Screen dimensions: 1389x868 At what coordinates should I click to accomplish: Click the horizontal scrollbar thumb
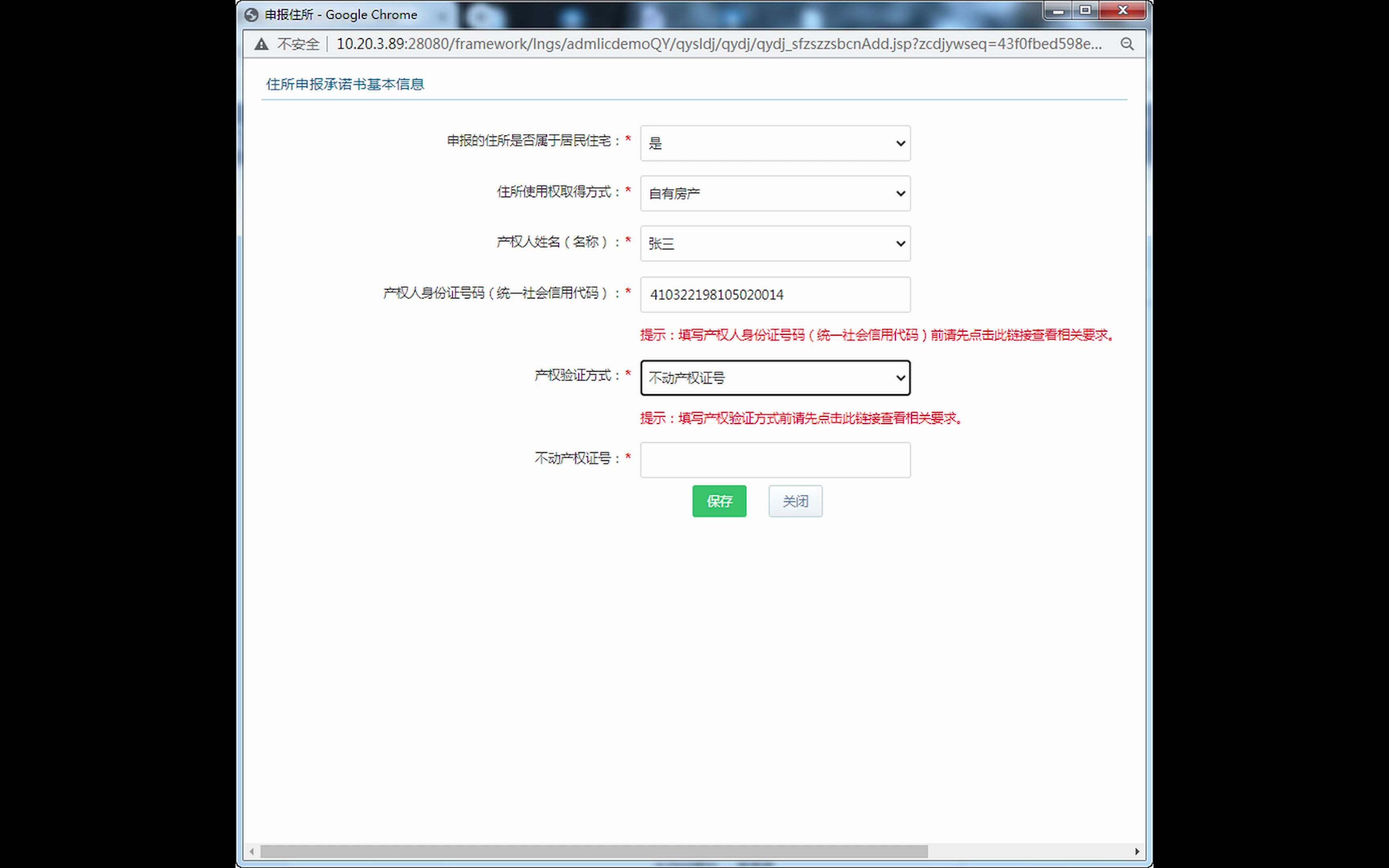[594, 851]
